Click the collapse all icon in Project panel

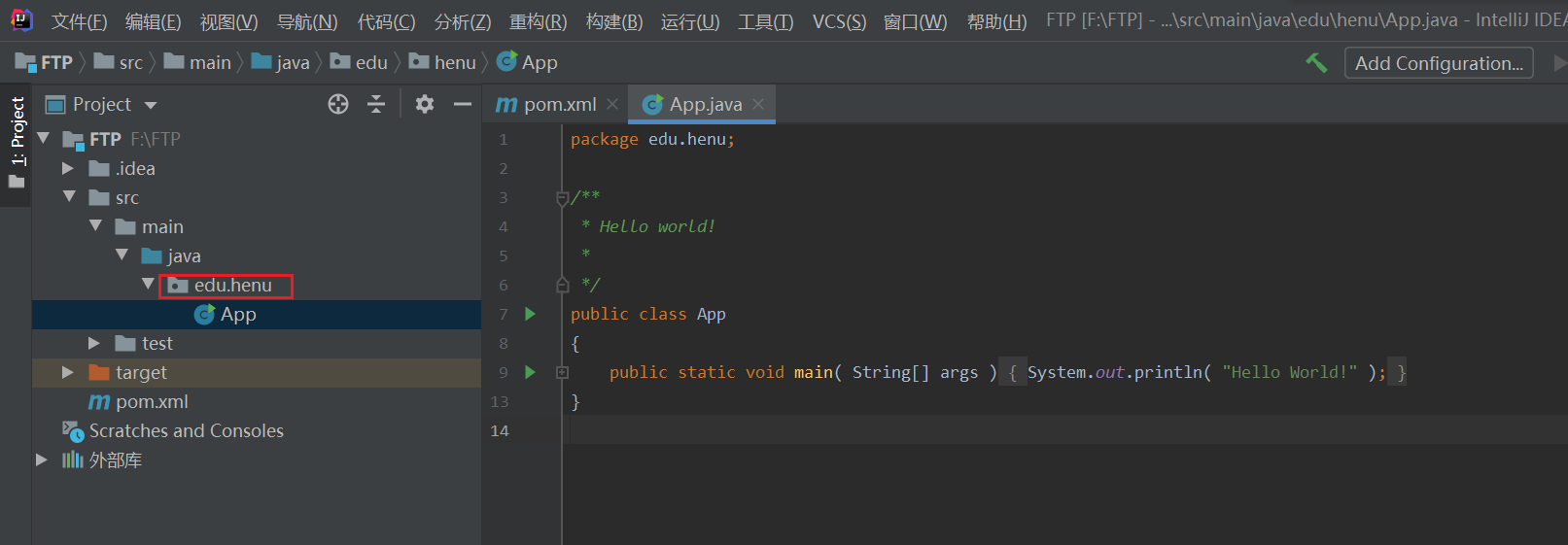376,104
